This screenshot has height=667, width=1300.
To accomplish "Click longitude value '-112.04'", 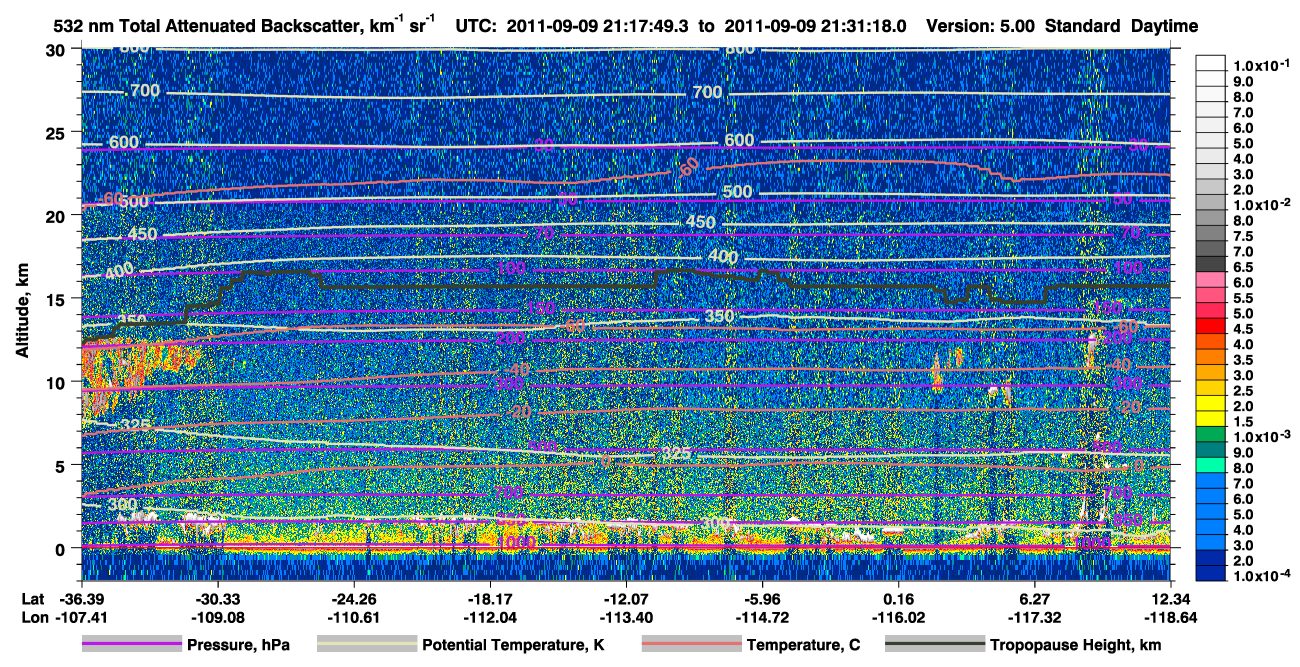I will point(490,617).
